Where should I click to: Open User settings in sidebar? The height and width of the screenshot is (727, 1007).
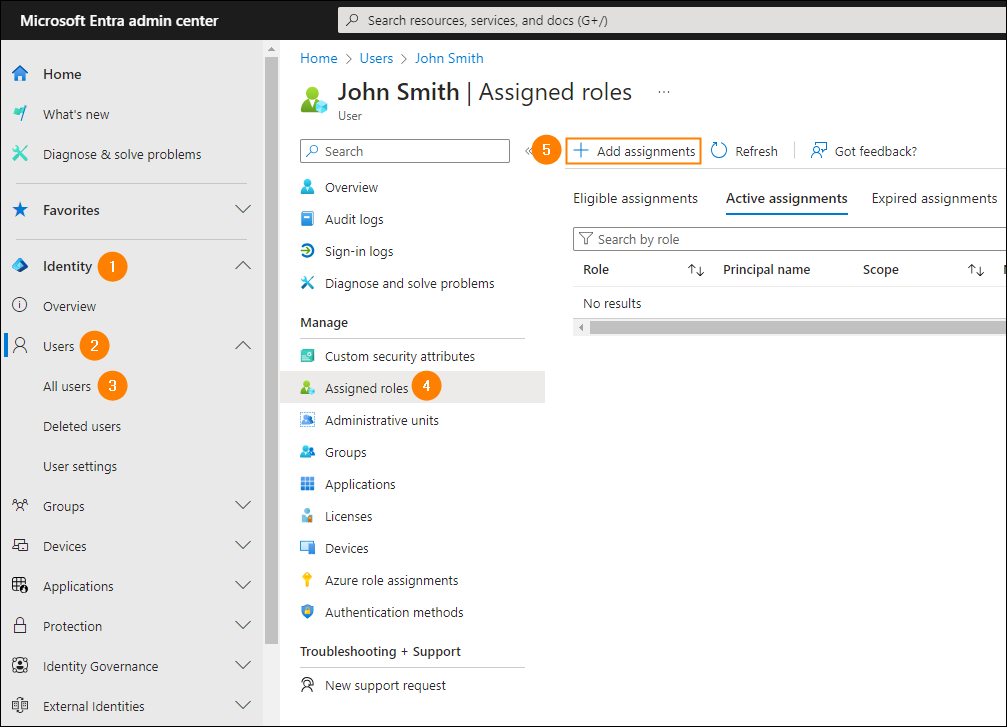[x=80, y=466]
